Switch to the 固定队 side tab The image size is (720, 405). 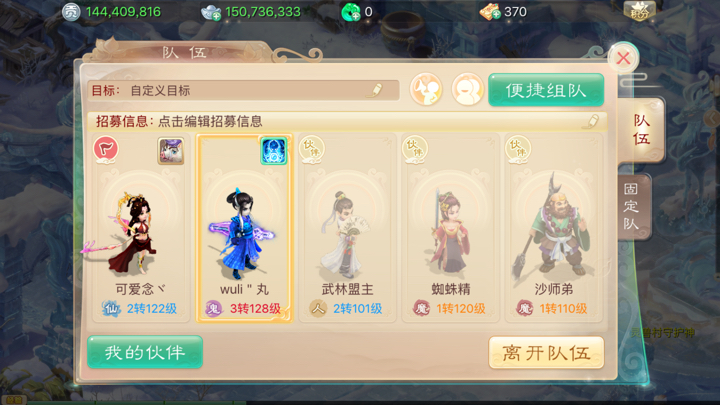631,207
